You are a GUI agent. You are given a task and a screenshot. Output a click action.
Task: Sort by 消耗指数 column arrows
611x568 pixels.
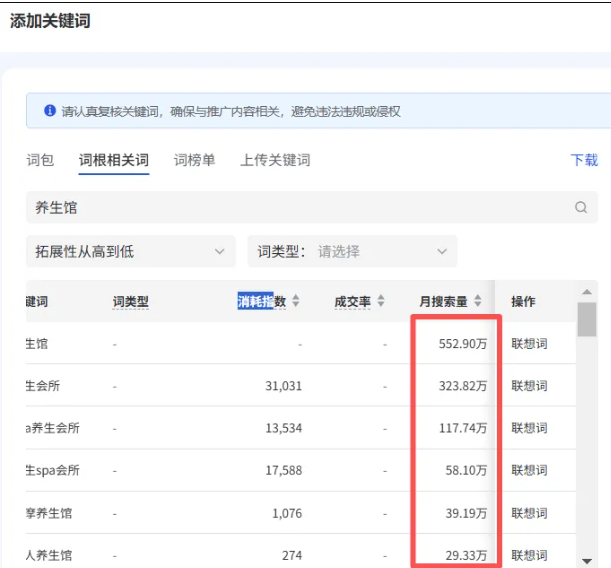tap(296, 301)
